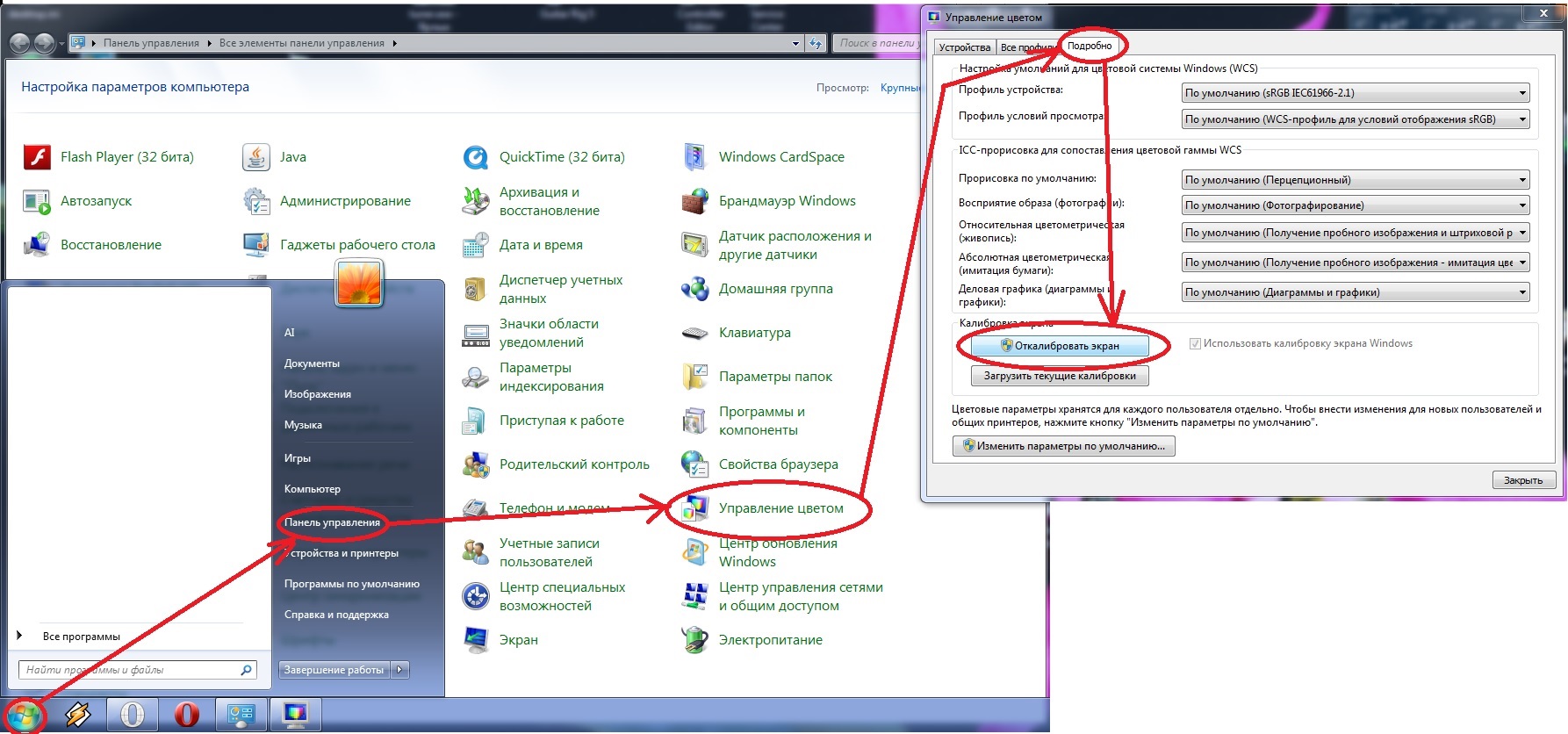Open the Гаджеты рабочего стола icon
This screenshot has width=1568, height=734.
point(256,245)
